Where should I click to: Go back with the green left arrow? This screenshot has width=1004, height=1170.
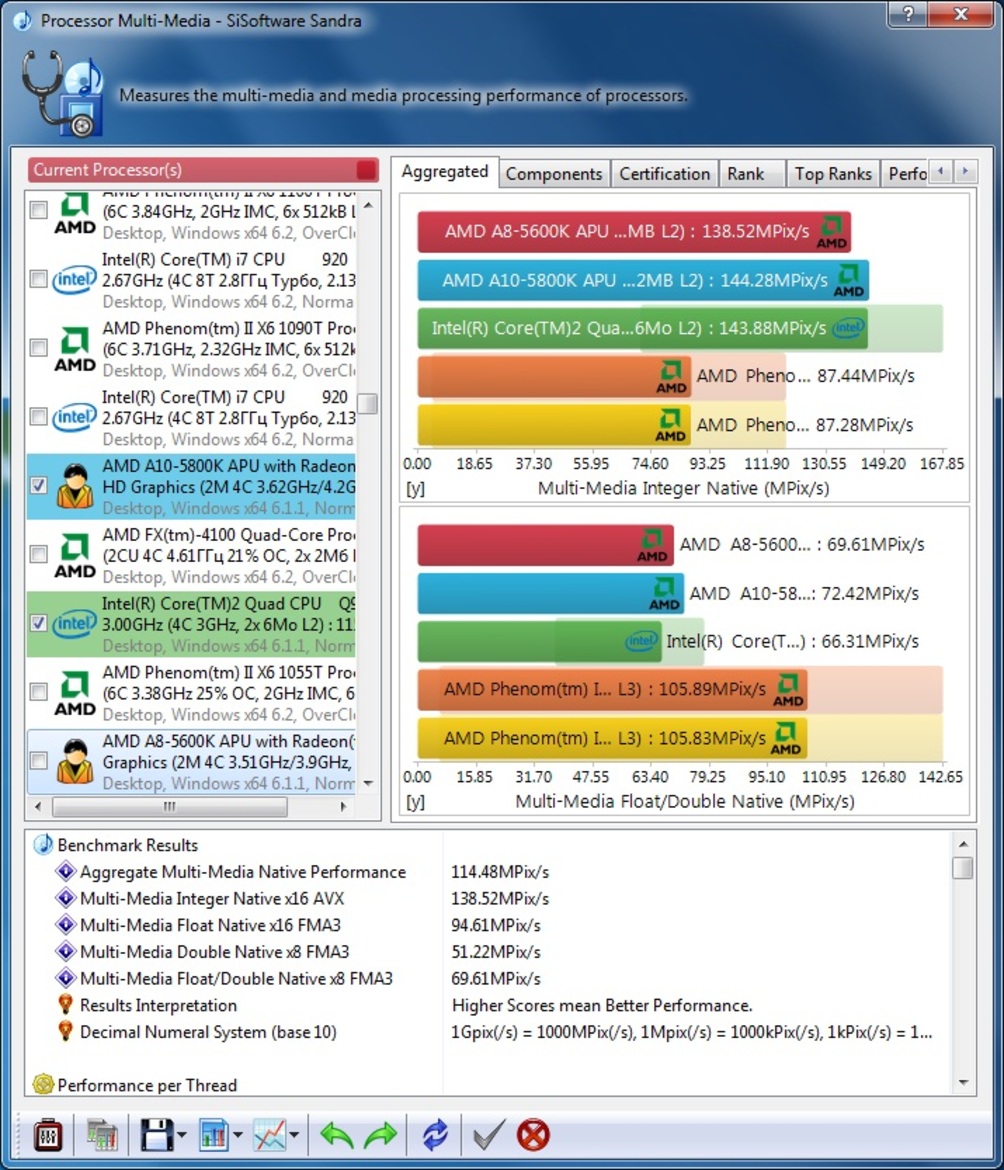336,1136
